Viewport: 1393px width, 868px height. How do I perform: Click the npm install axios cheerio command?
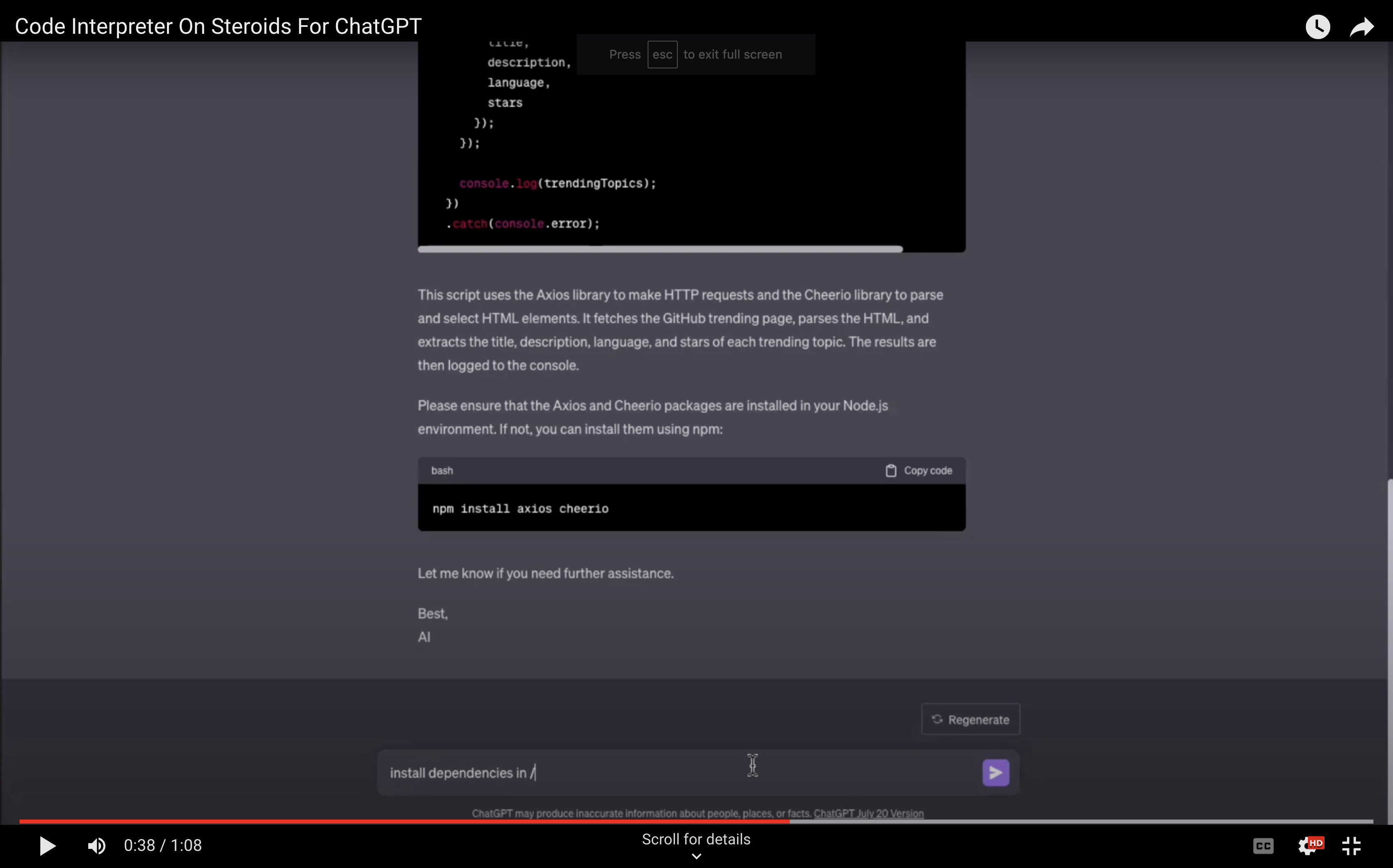click(x=520, y=509)
